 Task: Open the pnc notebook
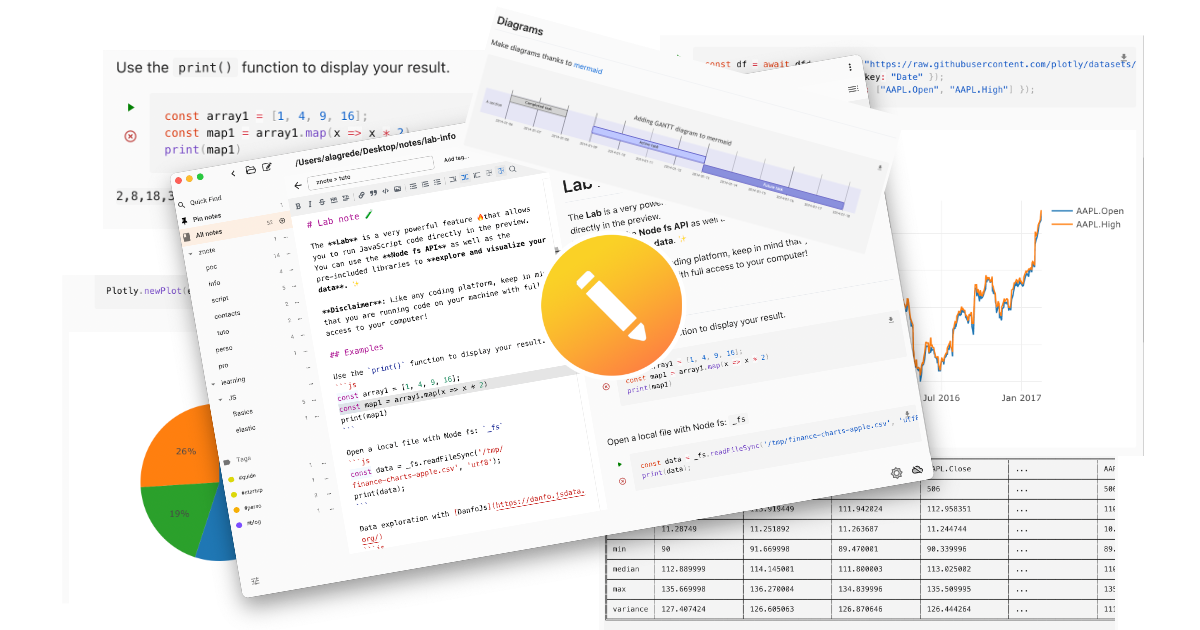(x=211, y=267)
